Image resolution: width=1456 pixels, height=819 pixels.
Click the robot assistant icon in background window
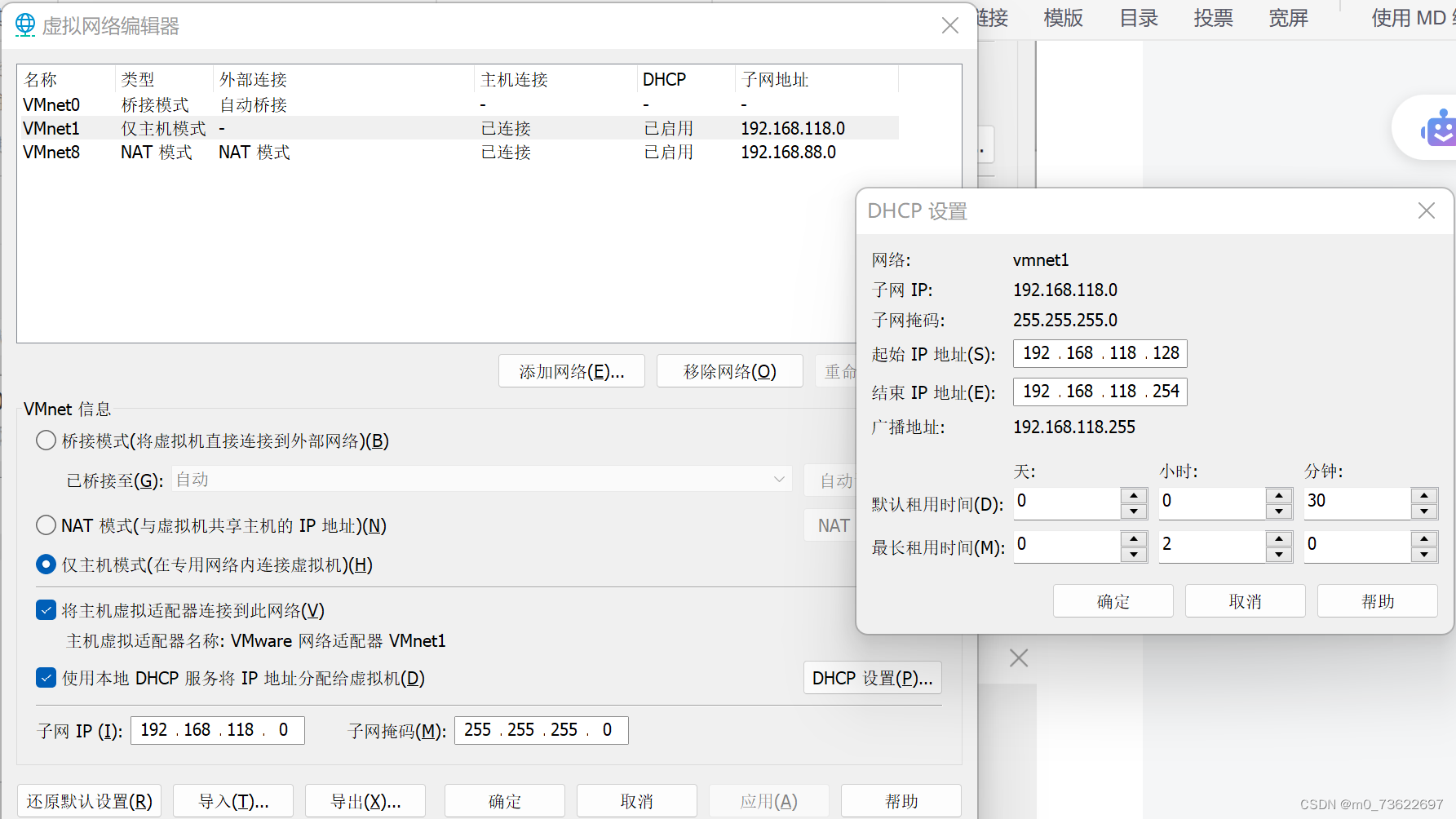coord(1439,128)
